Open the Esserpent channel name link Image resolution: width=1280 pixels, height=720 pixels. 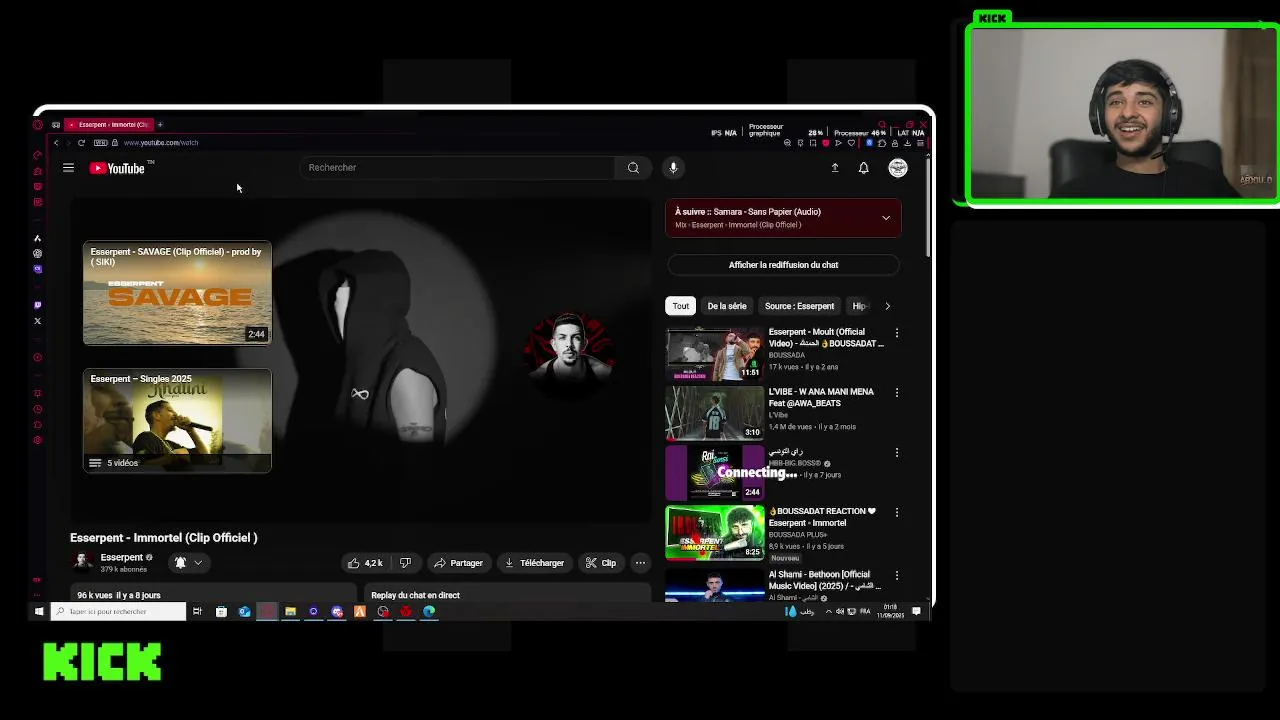point(122,557)
